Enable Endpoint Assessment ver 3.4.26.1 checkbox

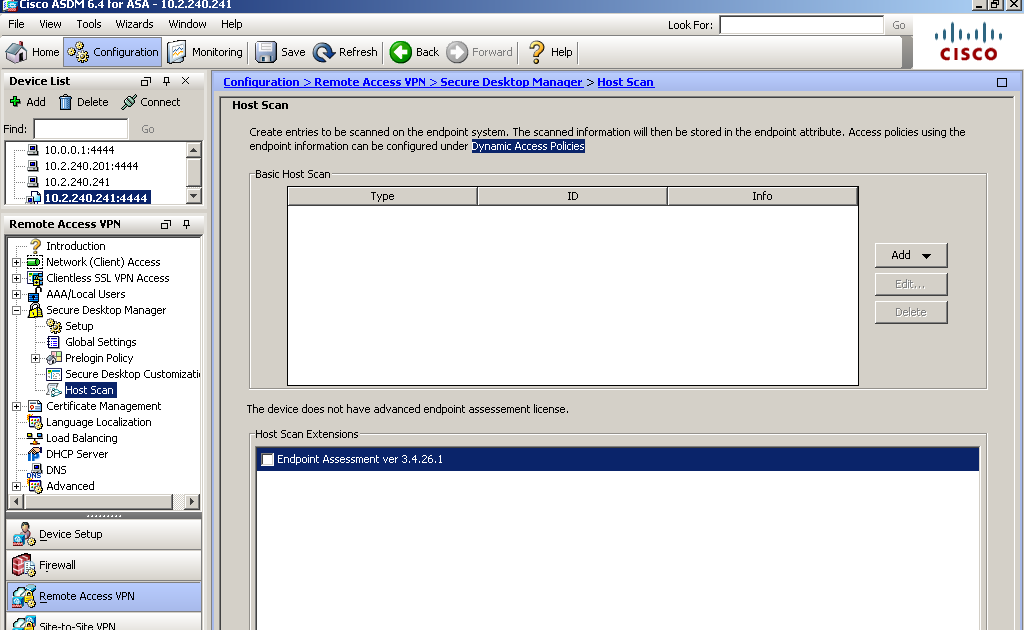pos(268,460)
